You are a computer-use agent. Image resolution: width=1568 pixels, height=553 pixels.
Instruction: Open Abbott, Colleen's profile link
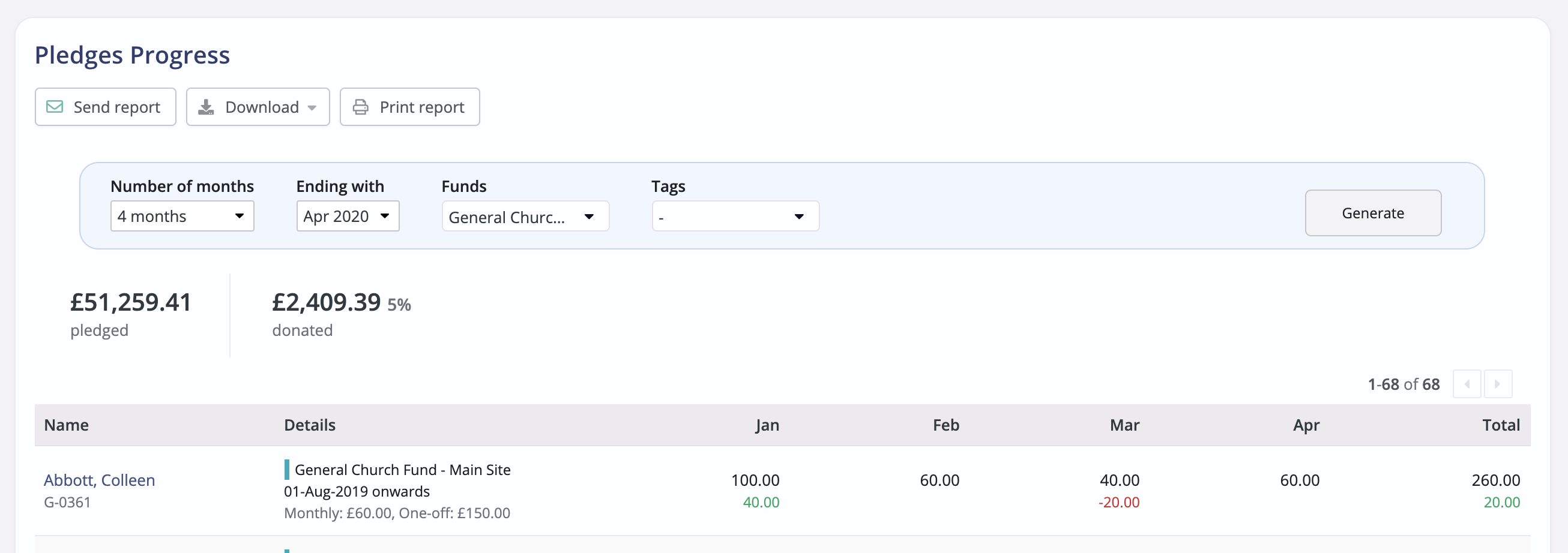click(99, 480)
